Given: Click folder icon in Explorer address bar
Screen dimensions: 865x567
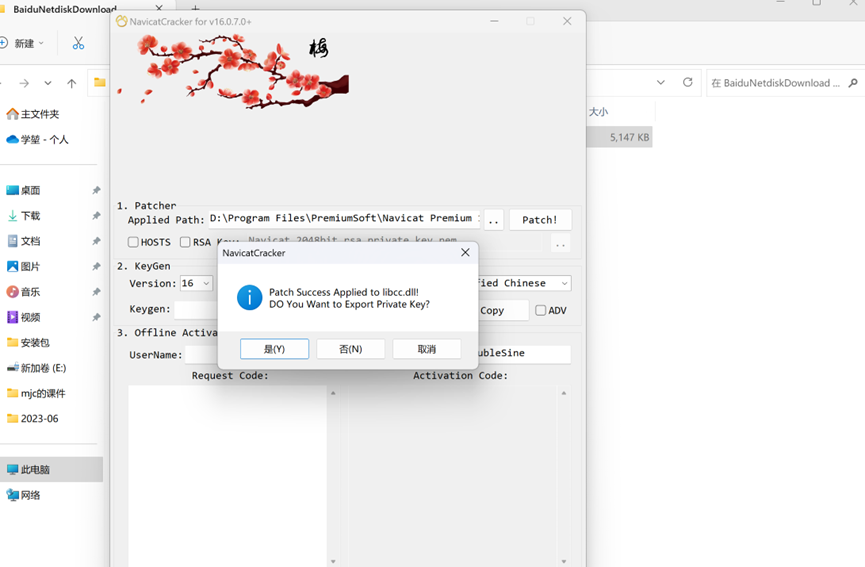Looking at the screenshot, I should (100, 83).
